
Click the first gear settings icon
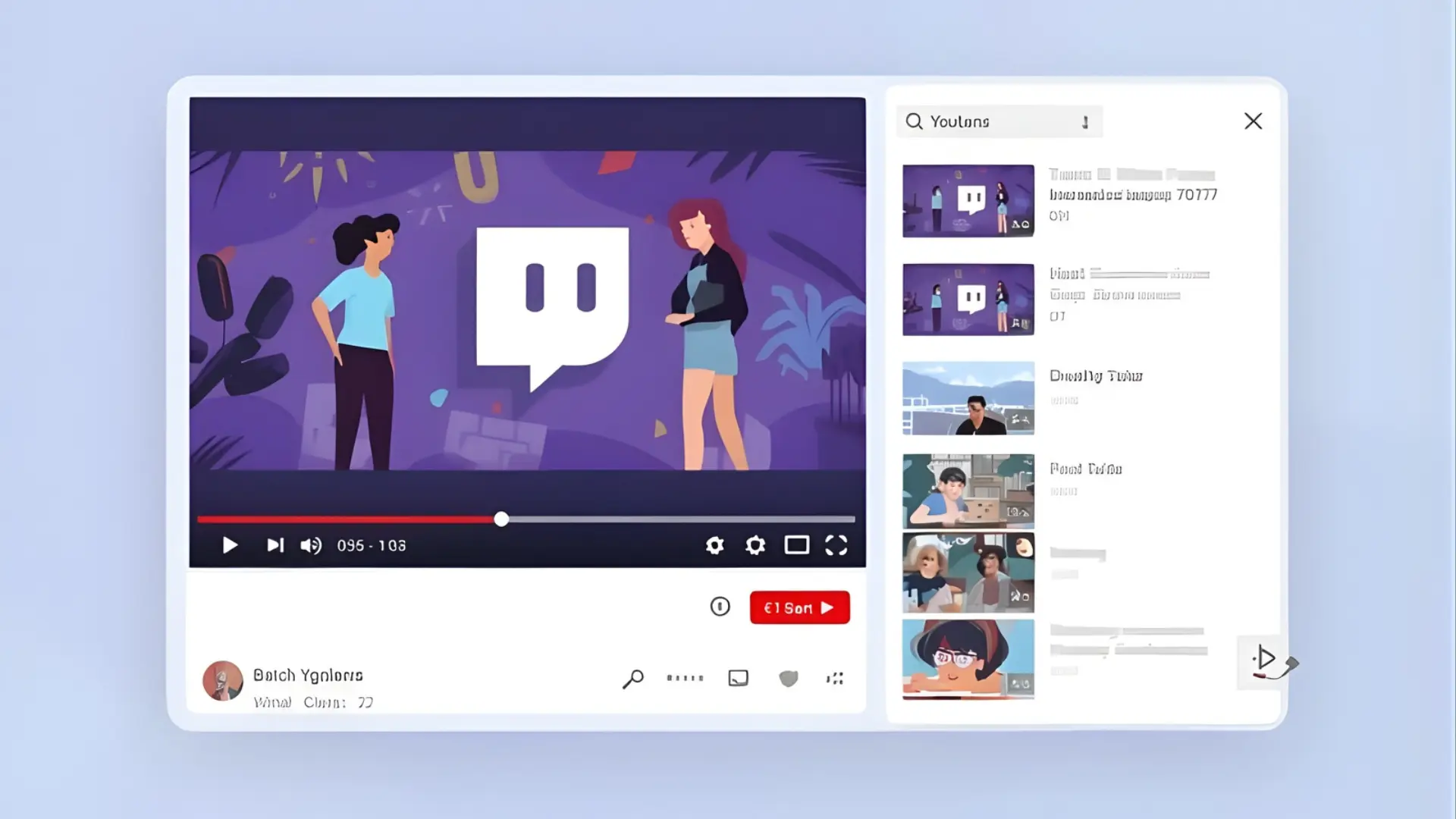tap(714, 545)
